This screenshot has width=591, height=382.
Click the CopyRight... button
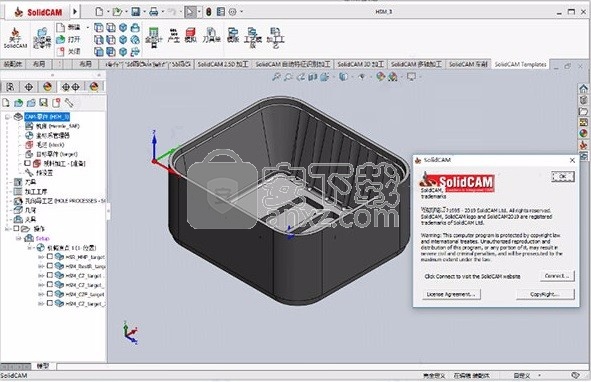[545, 294]
